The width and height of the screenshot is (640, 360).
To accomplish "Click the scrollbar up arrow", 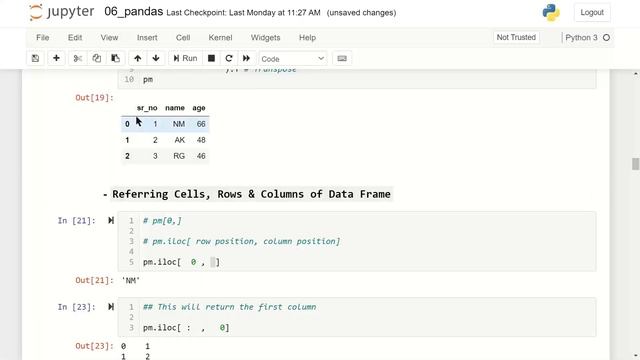I will (x=635, y=73).
